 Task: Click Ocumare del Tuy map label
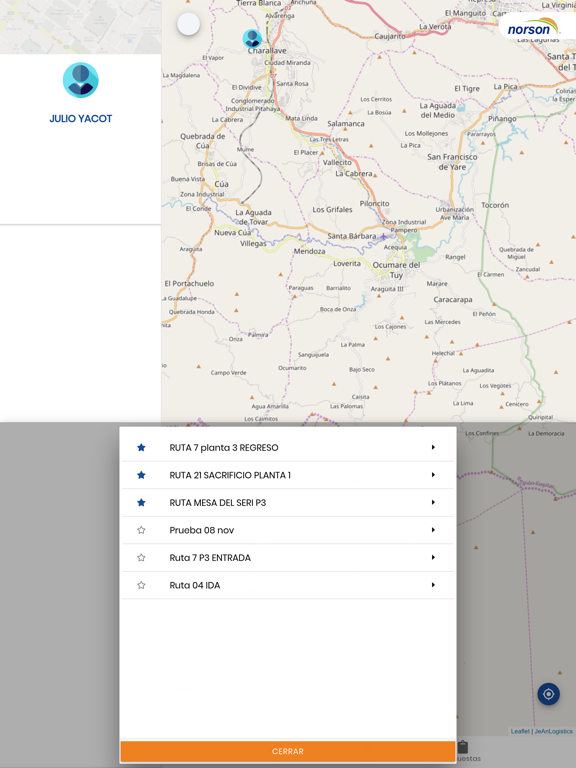coord(396,270)
